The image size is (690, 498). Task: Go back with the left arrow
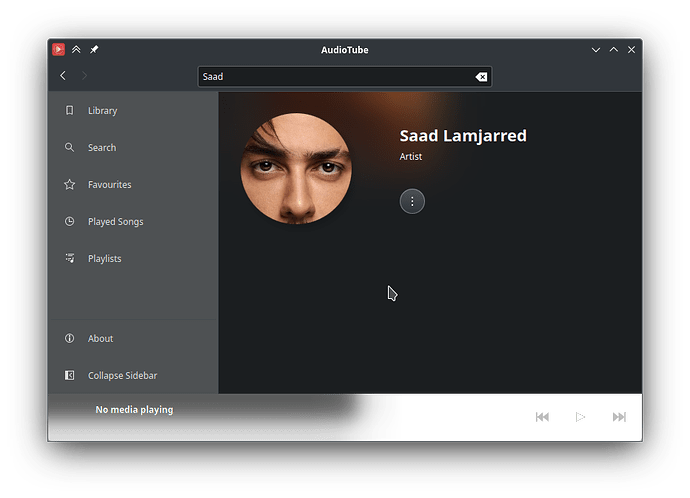pyautogui.click(x=63, y=76)
